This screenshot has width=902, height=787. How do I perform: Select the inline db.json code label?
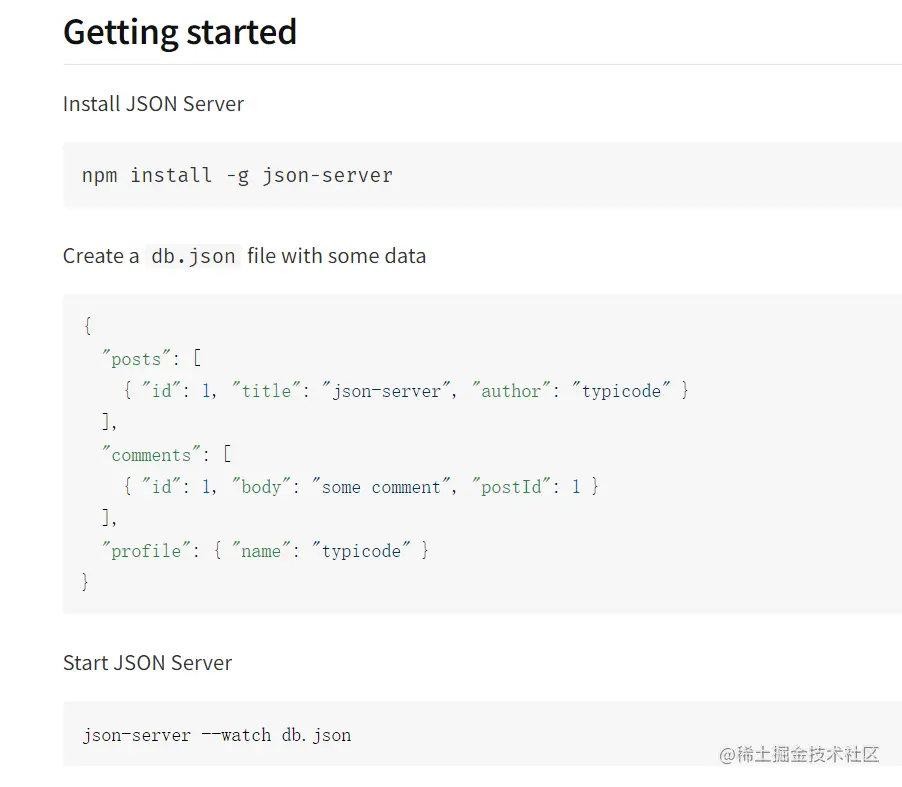tap(193, 256)
